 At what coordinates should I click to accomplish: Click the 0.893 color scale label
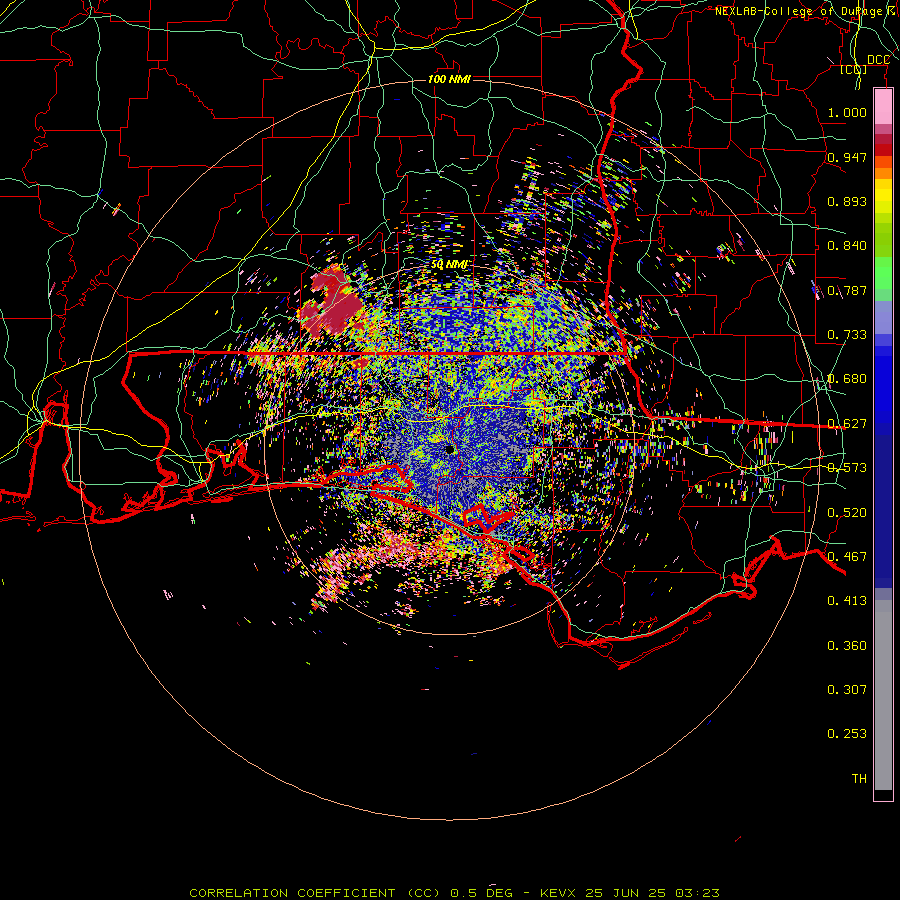coord(847,201)
